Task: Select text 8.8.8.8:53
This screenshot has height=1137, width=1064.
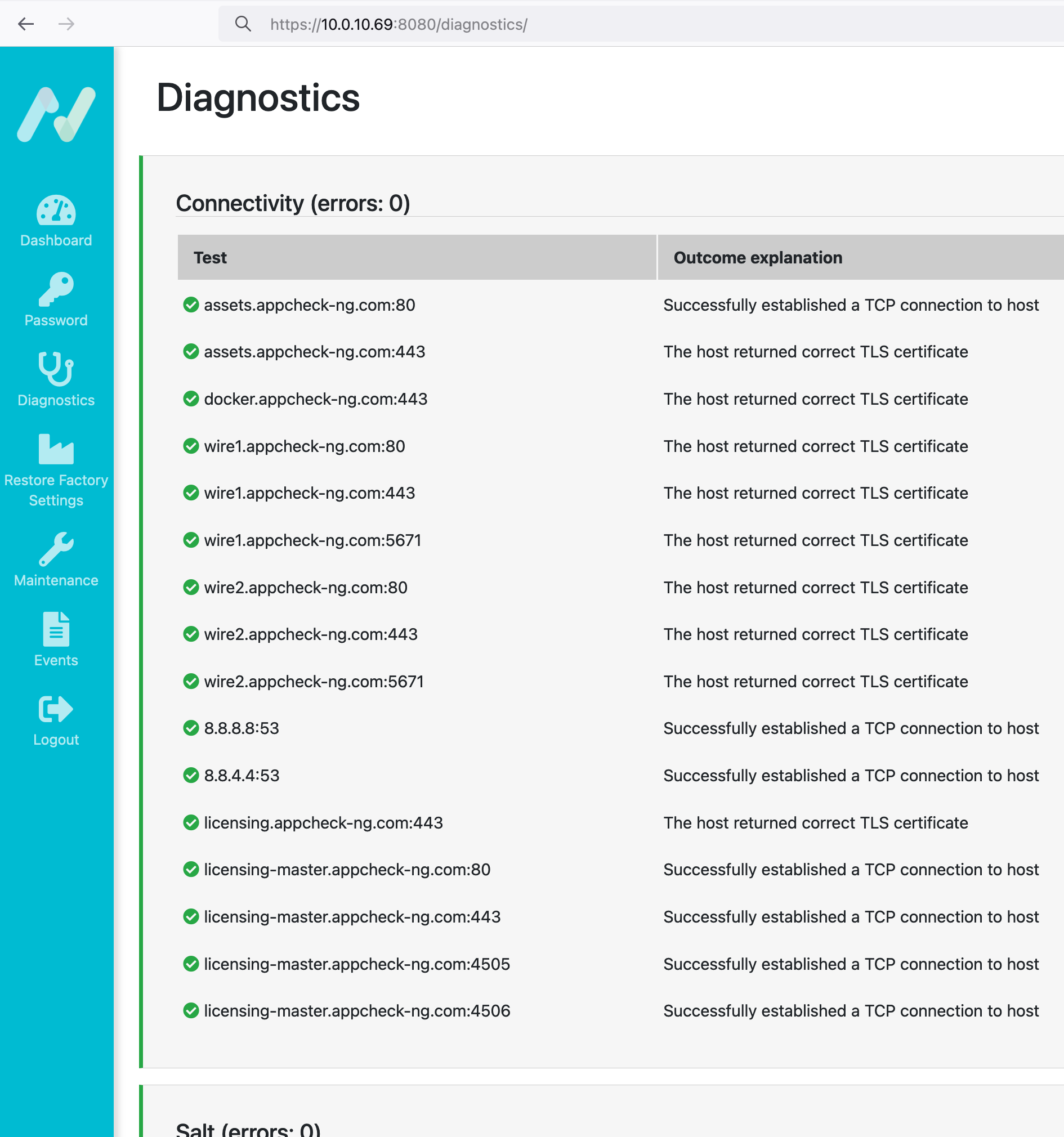Action: pyautogui.click(x=242, y=728)
